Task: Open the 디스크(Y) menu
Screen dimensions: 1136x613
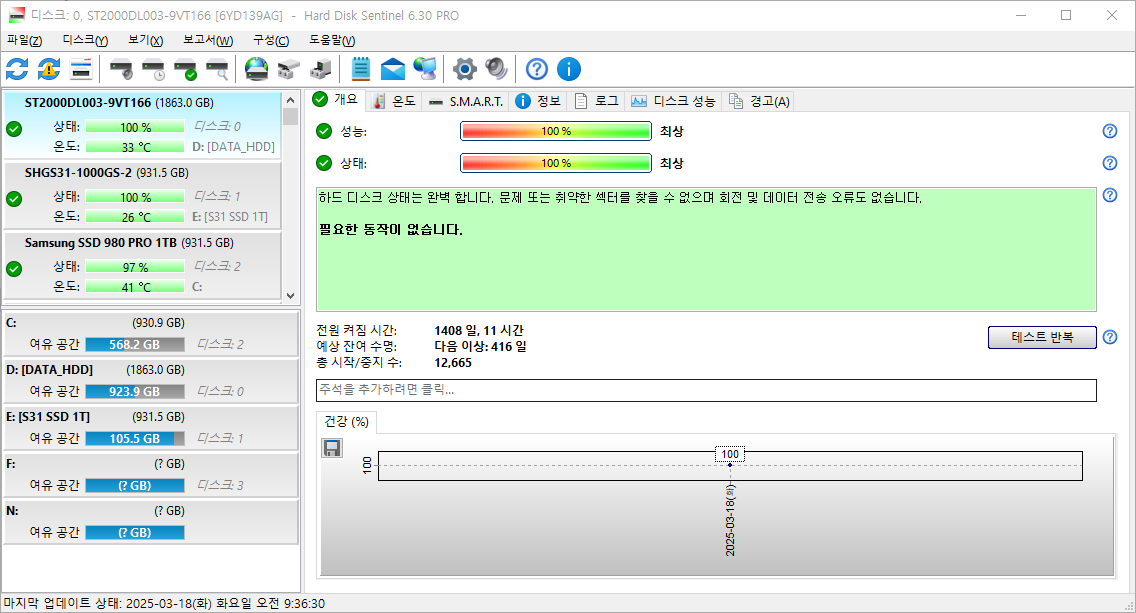Action: point(85,41)
